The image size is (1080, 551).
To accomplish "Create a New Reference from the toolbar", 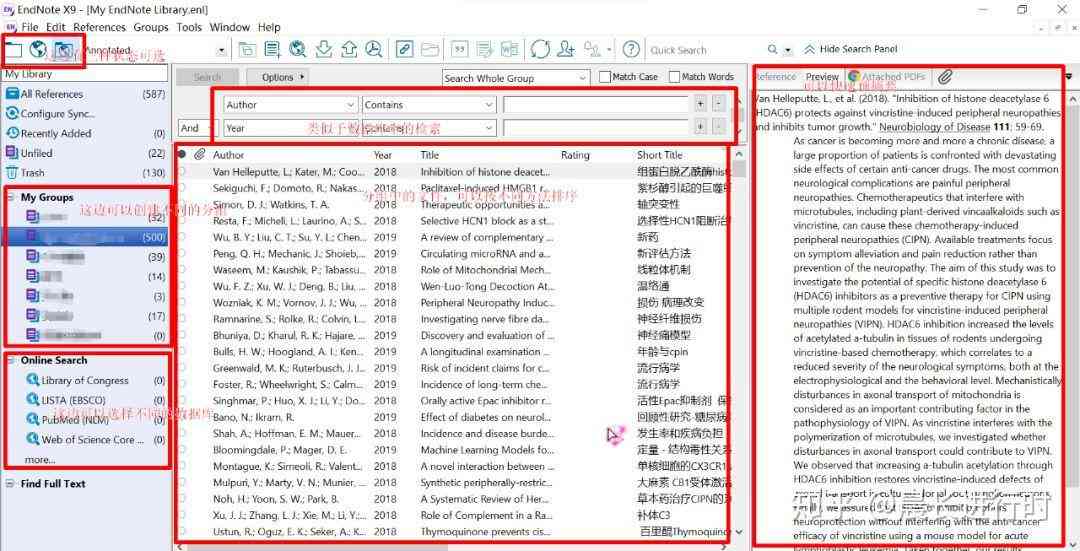I will (x=273, y=49).
